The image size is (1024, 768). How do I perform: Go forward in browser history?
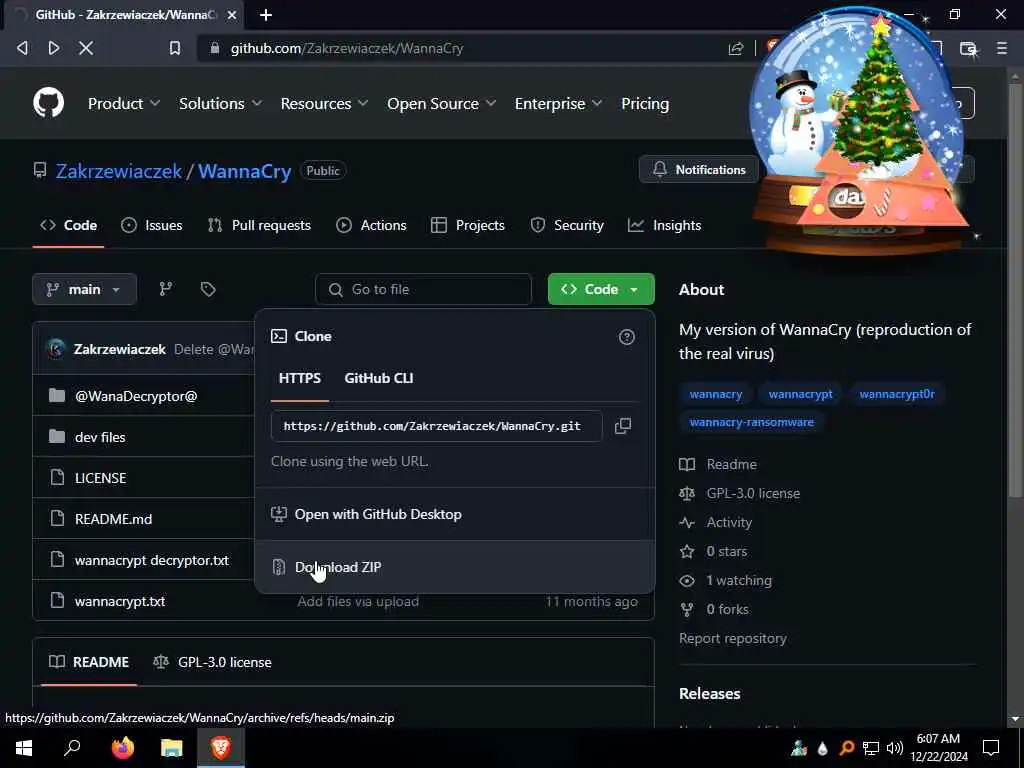54,48
